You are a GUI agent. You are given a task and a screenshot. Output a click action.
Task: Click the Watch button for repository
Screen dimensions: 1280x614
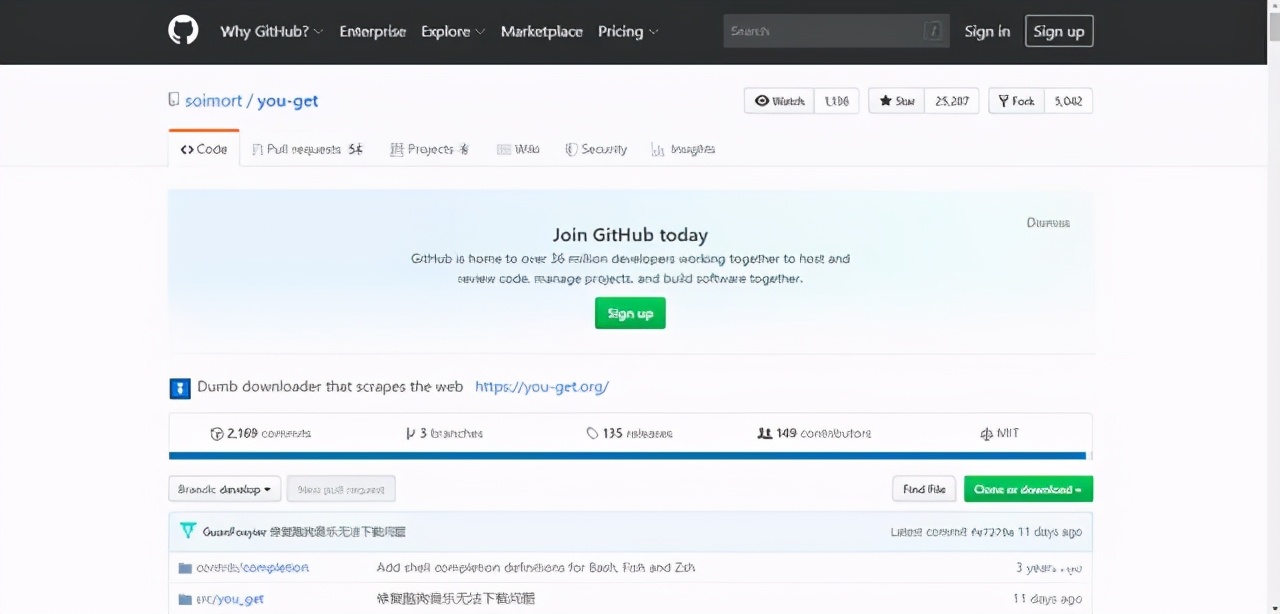click(x=779, y=101)
